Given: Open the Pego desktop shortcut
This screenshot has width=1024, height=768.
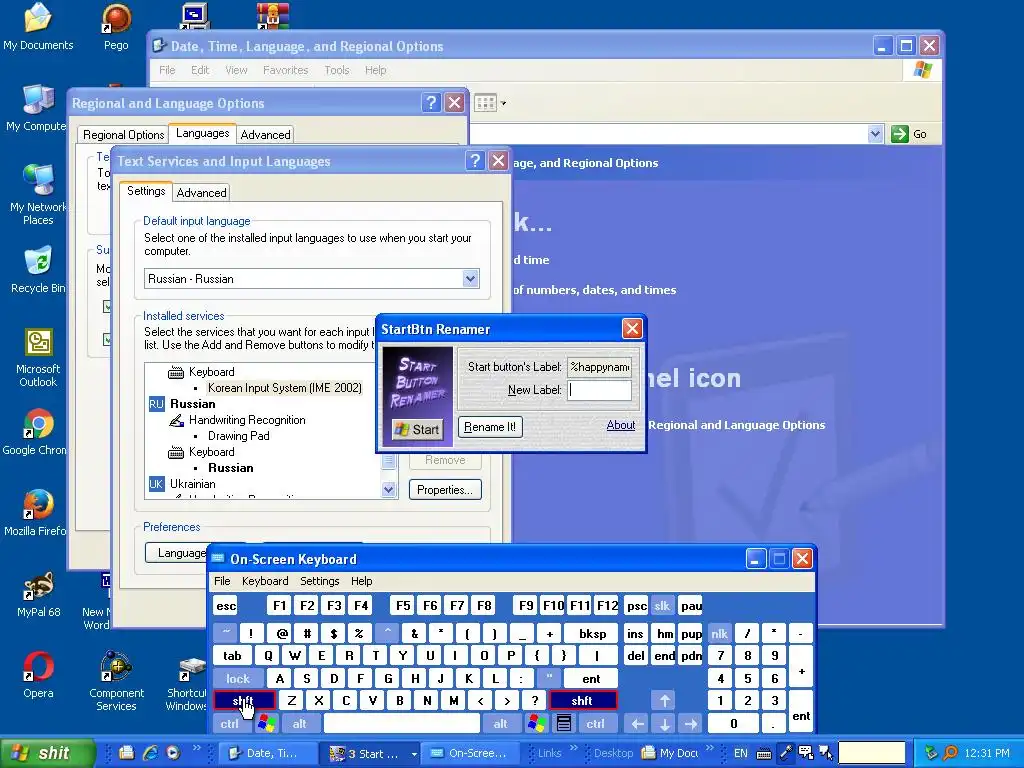Looking at the screenshot, I should 116,27.
